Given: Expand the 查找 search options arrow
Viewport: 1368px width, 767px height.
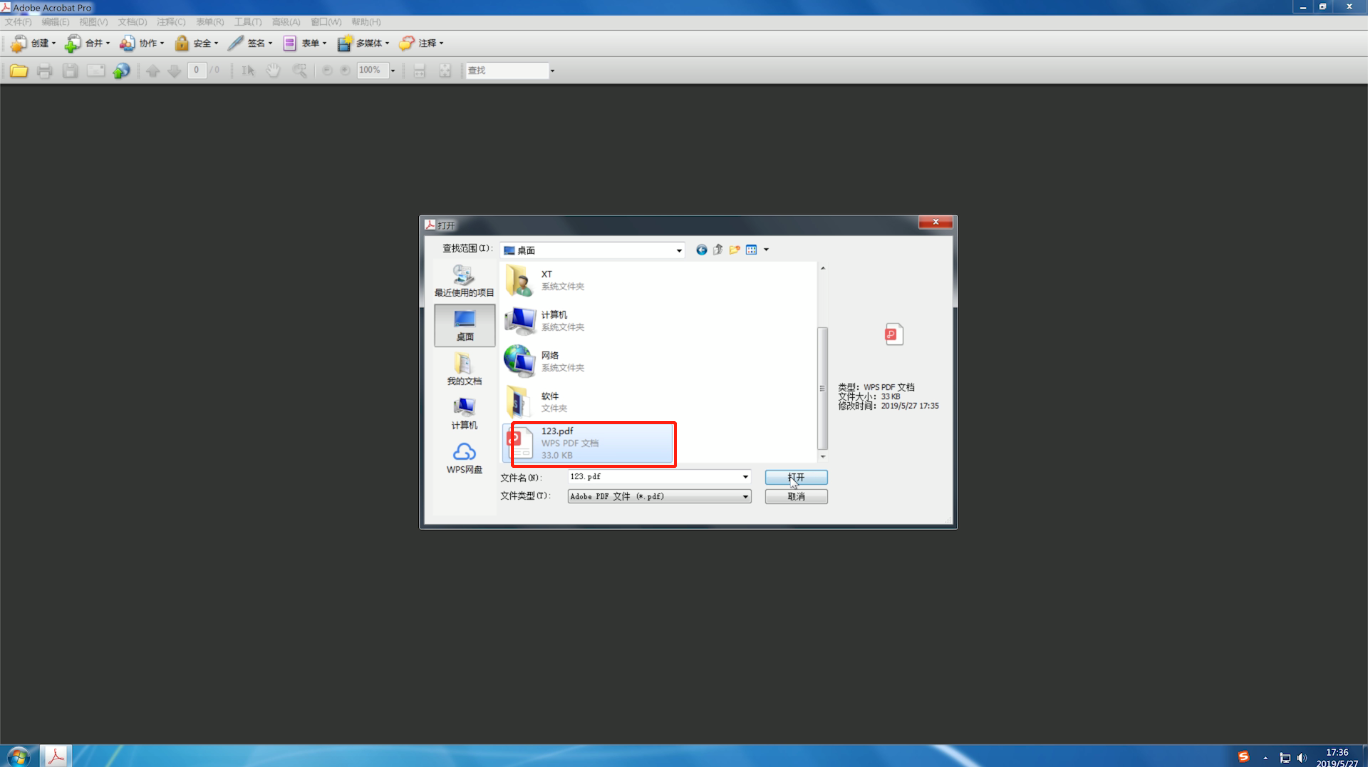Looking at the screenshot, I should pyautogui.click(x=552, y=71).
